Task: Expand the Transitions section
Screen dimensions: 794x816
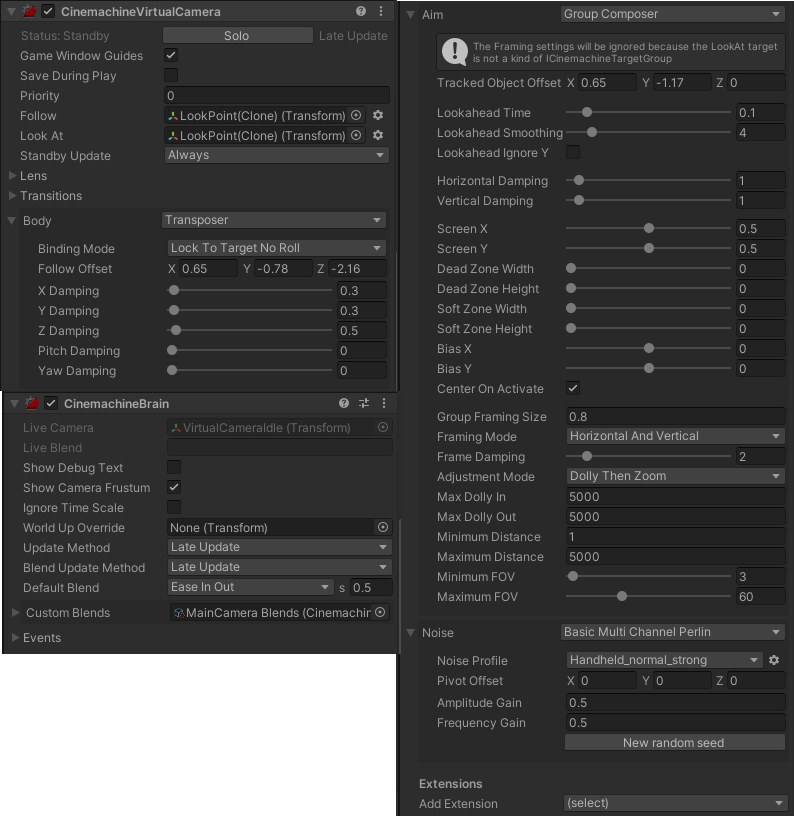Action: pyautogui.click(x=12, y=196)
